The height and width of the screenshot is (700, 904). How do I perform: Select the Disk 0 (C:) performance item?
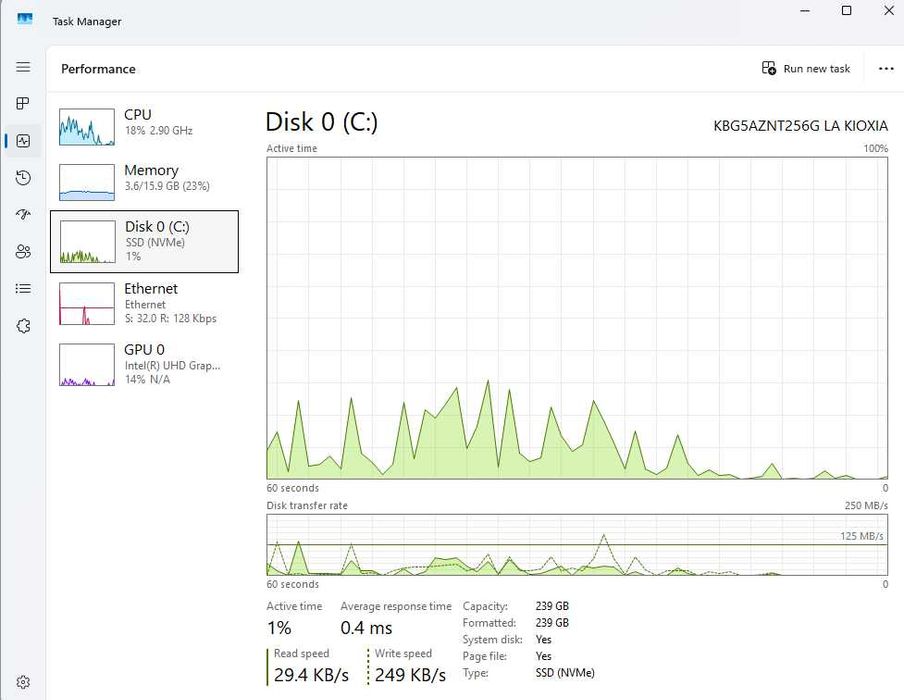[x=144, y=242]
